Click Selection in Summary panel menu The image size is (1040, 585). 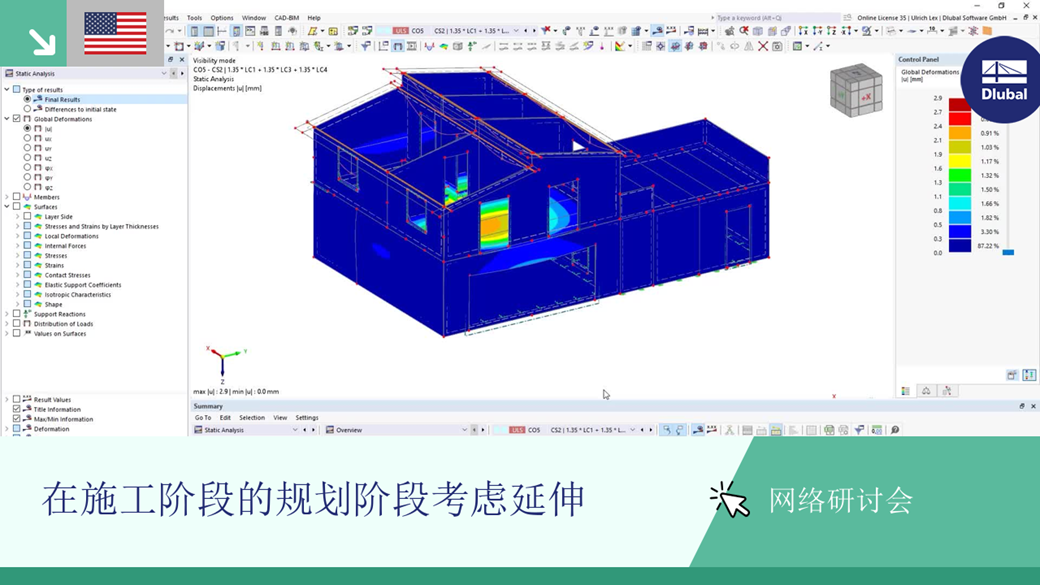click(251, 418)
